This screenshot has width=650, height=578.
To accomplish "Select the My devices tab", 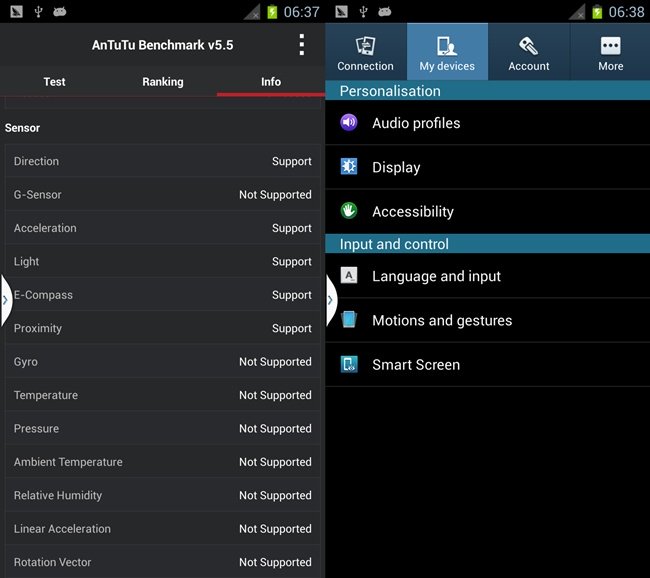I will pyautogui.click(x=447, y=53).
